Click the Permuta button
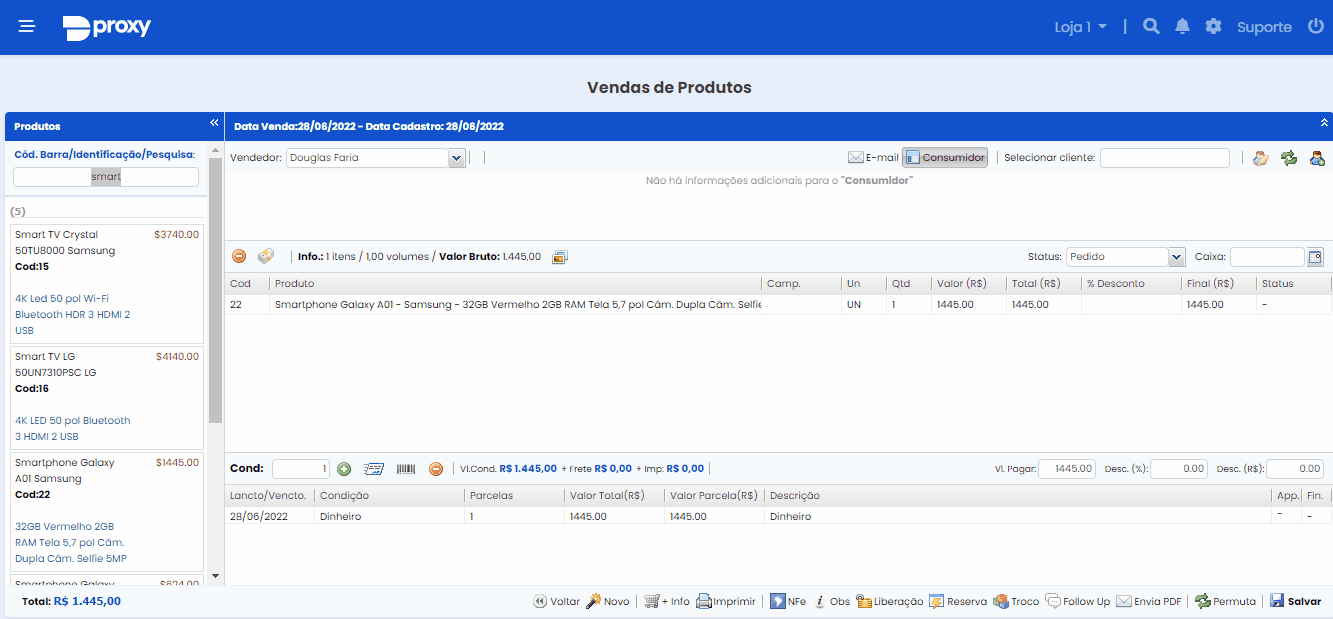1333x619 pixels. click(1225, 601)
